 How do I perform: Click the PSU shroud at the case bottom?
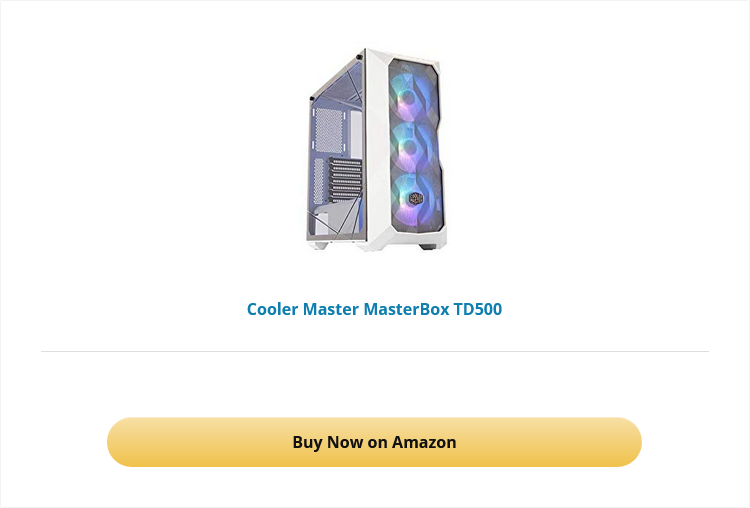(335, 220)
